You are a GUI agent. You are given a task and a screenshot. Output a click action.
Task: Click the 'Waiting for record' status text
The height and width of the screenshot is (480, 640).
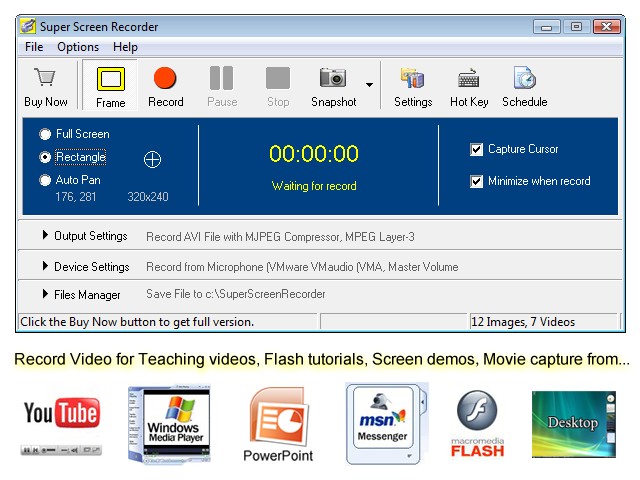(x=314, y=186)
